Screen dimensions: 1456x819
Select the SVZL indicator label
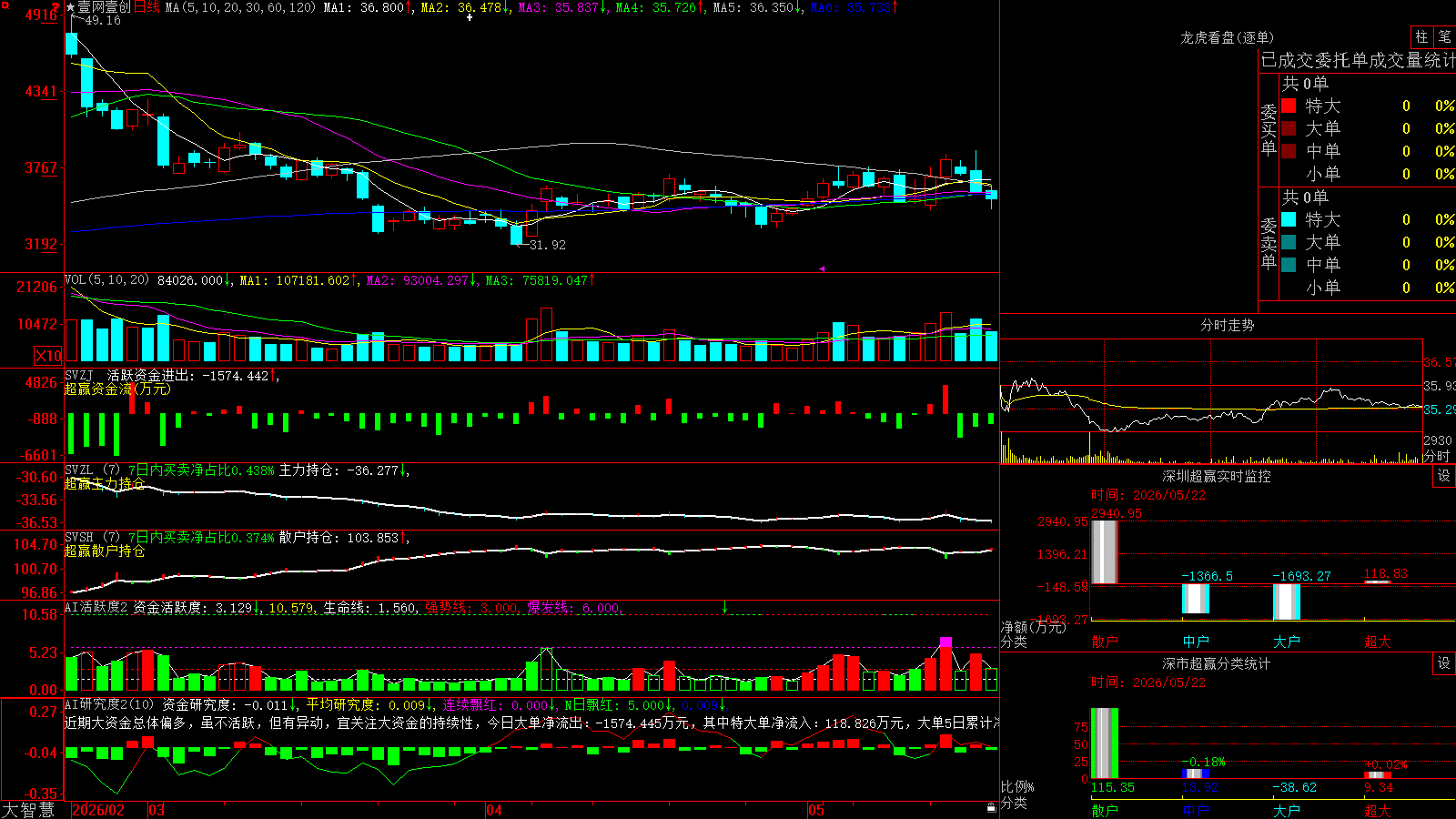[78, 470]
